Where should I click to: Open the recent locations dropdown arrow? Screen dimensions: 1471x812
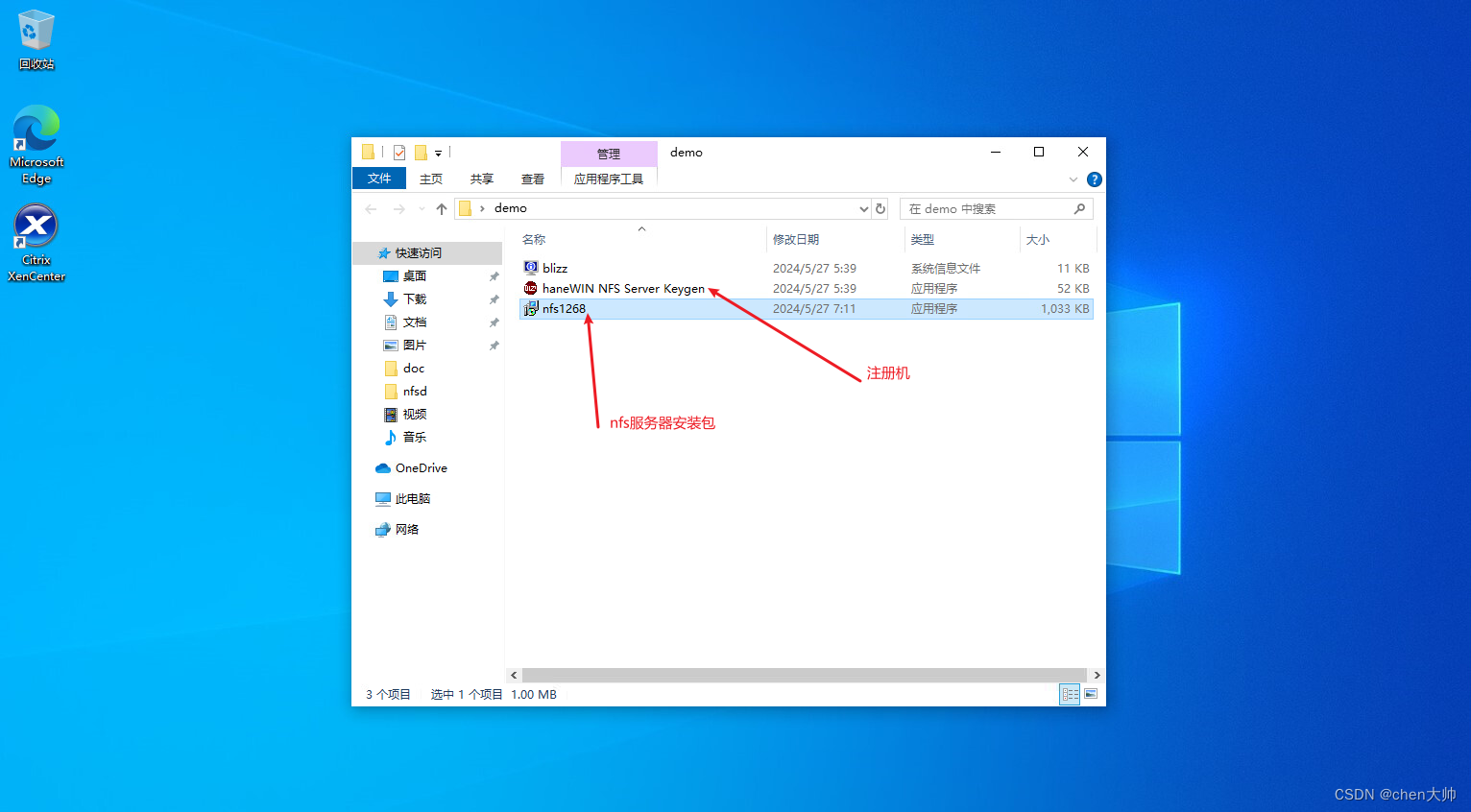(x=421, y=208)
